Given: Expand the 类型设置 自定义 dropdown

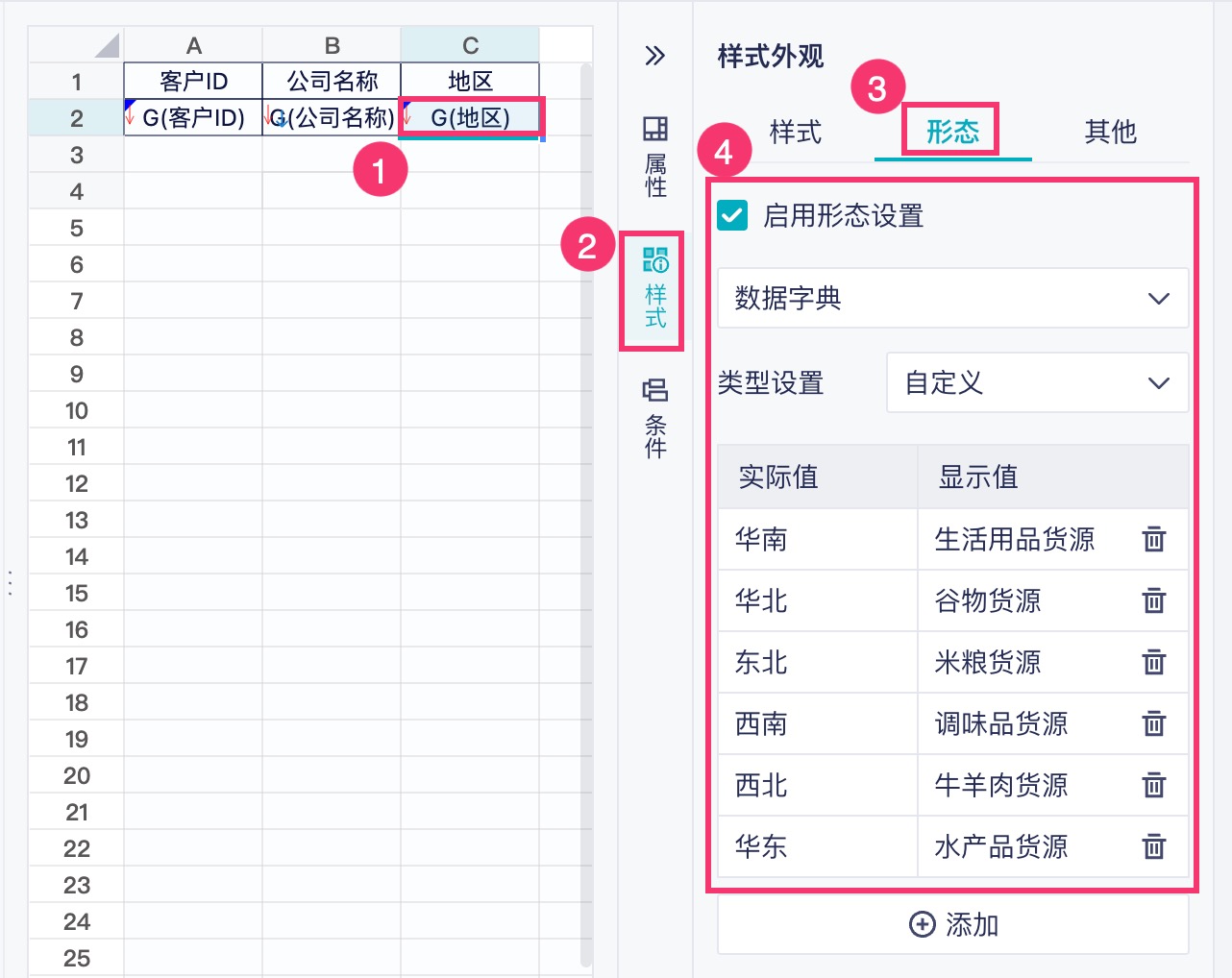Looking at the screenshot, I should [1037, 383].
